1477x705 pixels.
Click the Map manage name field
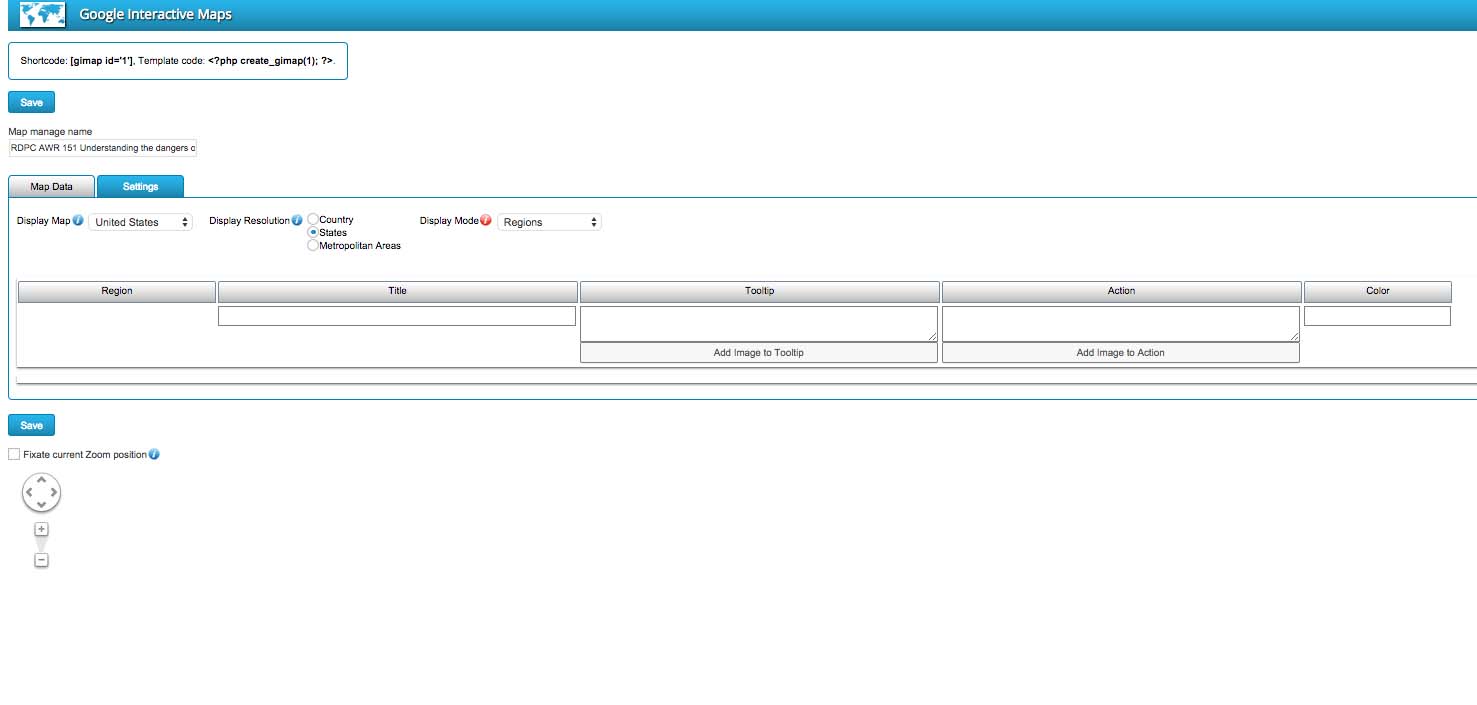[x=103, y=148]
